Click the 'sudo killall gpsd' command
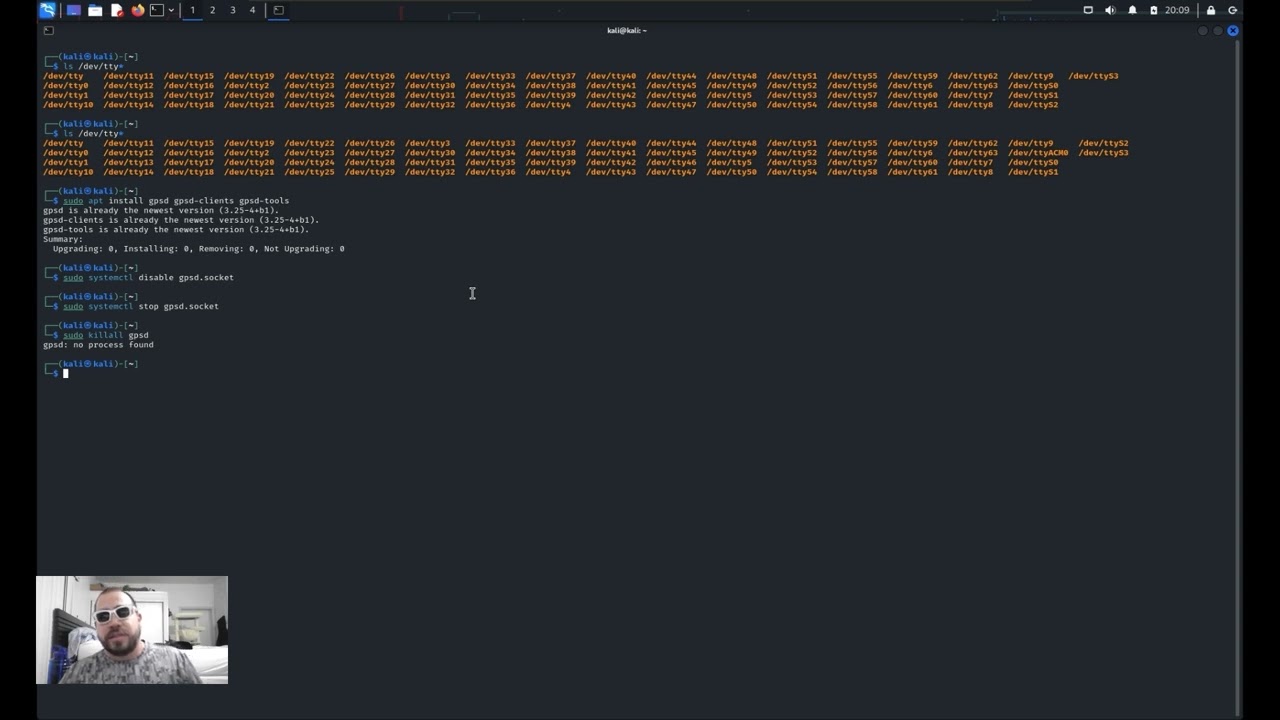The height and width of the screenshot is (720, 1280). (x=105, y=335)
